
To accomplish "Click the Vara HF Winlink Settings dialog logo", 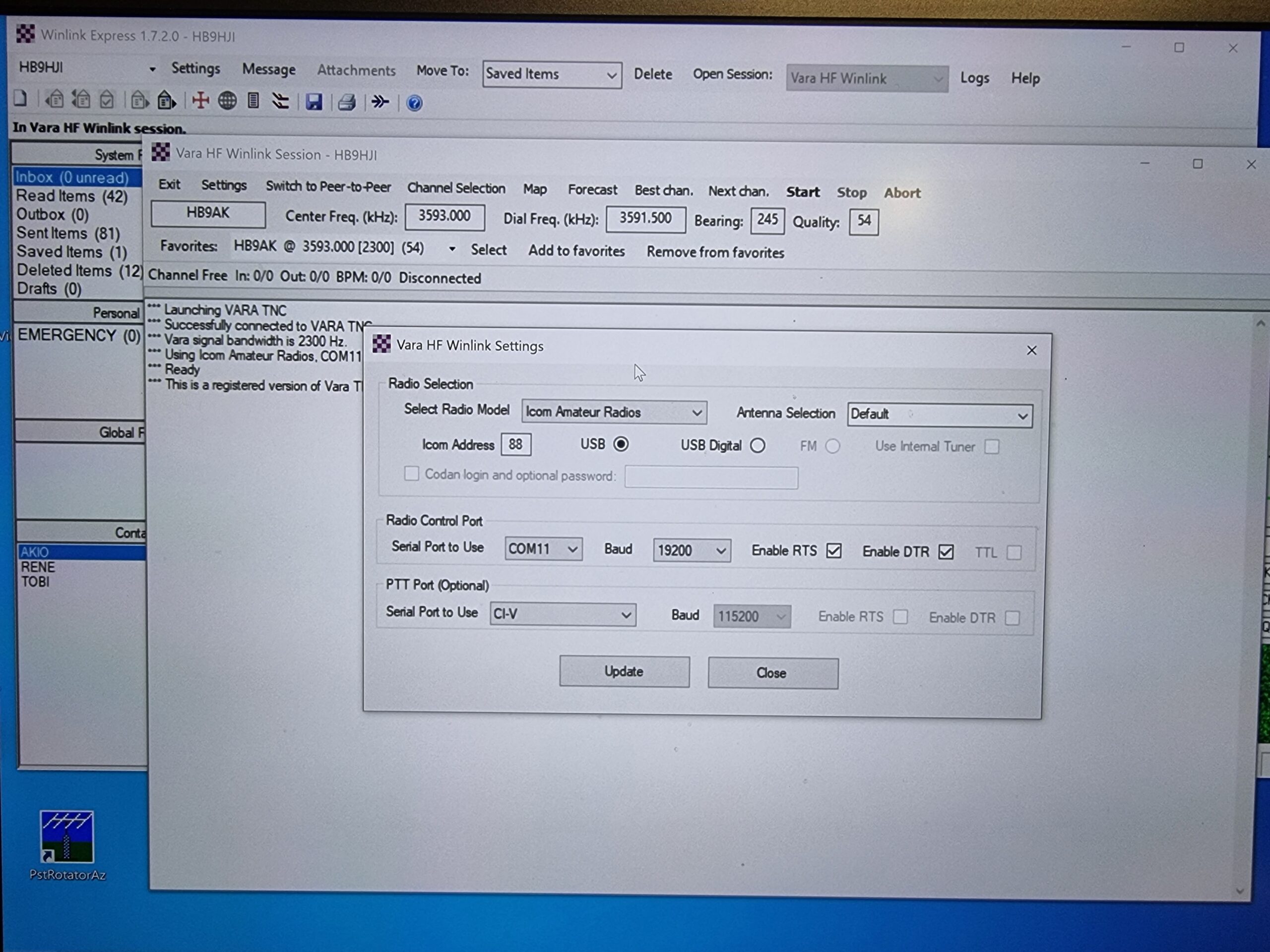I will tap(382, 344).
